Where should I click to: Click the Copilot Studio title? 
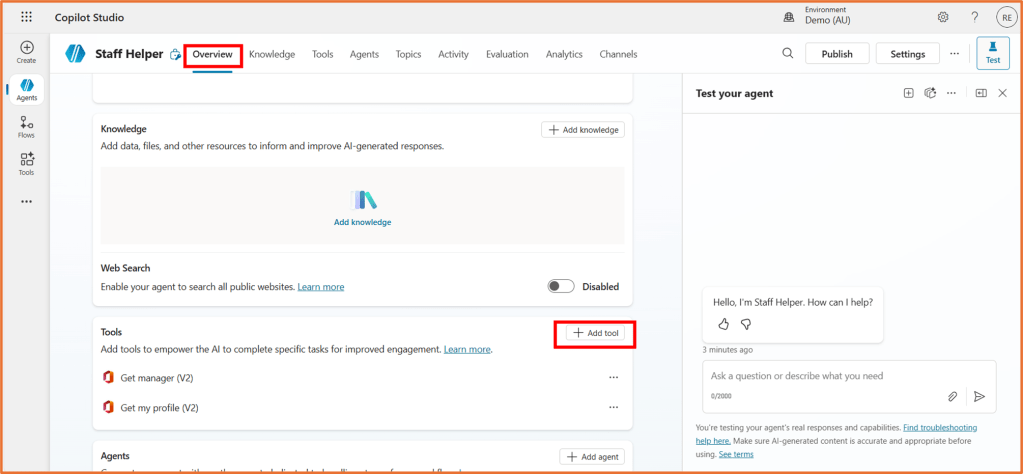tap(89, 18)
